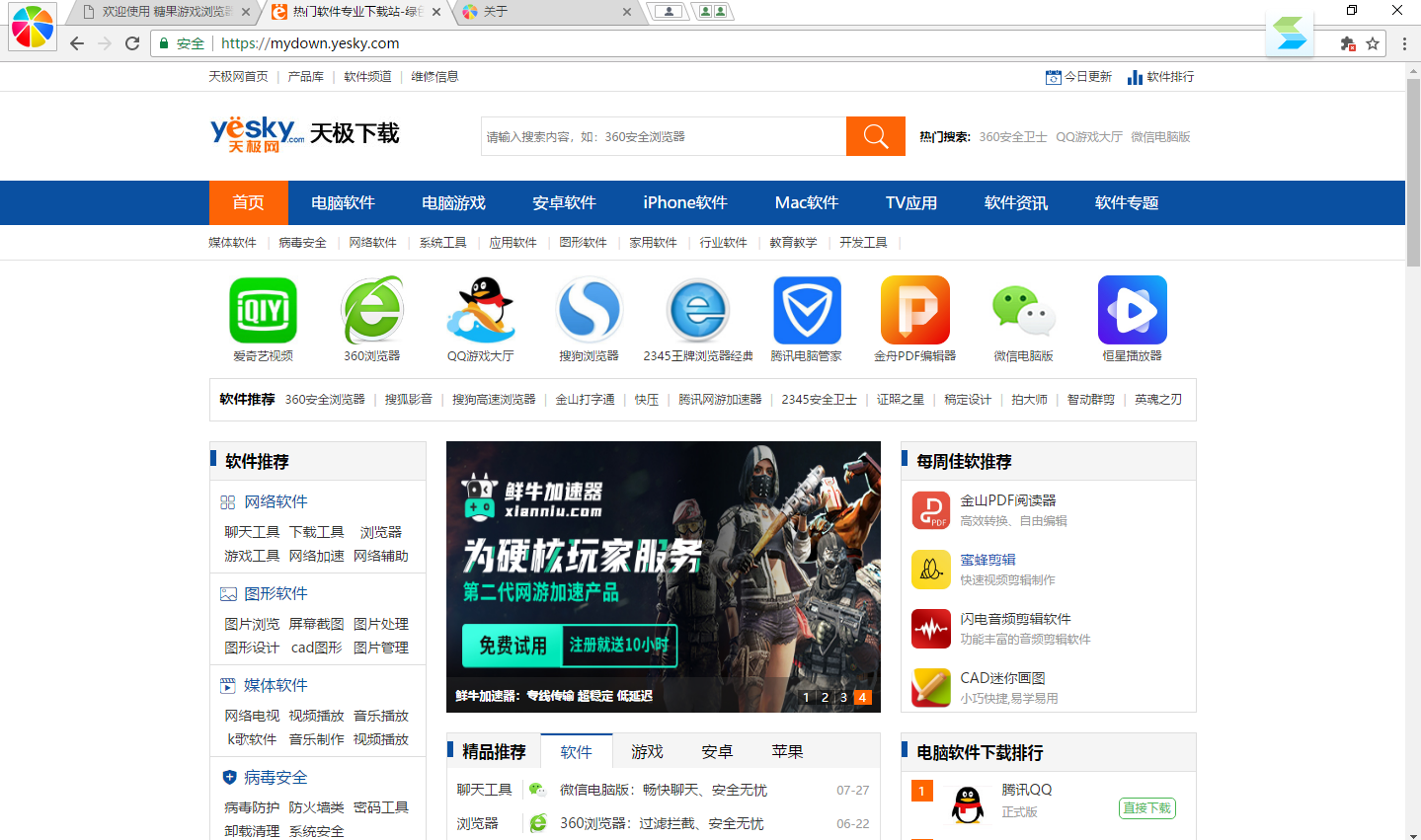Focus the site search input field
Viewport: 1421px width, 840px height.
coord(664,136)
